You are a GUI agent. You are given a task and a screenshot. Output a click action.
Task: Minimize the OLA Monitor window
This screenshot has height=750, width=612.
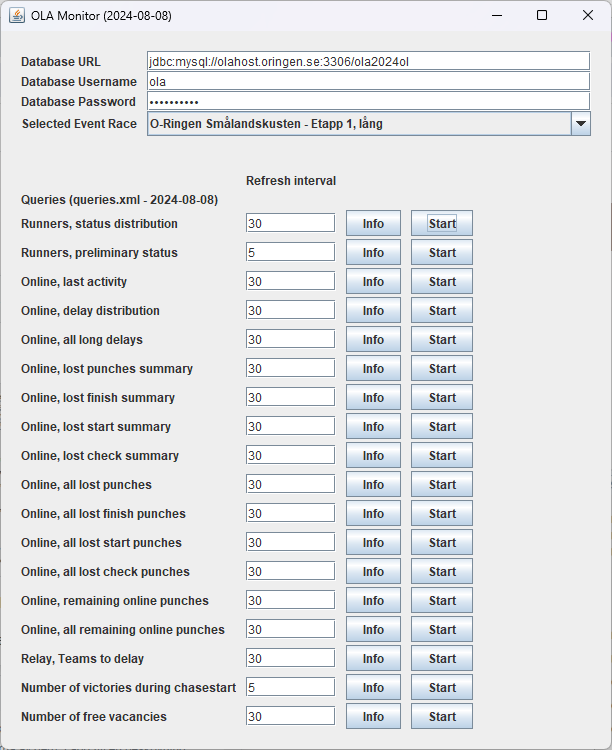497,15
